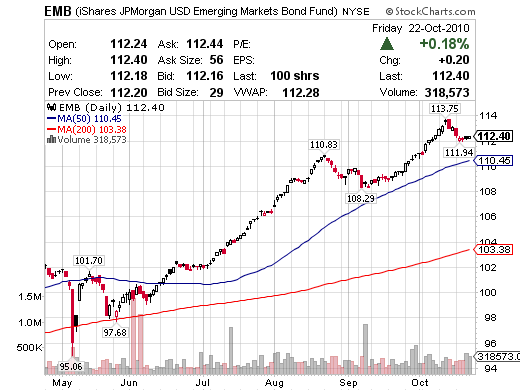Click the Open price 112.24
Image resolution: width=520 pixels, height=391 pixels.
pos(129,44)
